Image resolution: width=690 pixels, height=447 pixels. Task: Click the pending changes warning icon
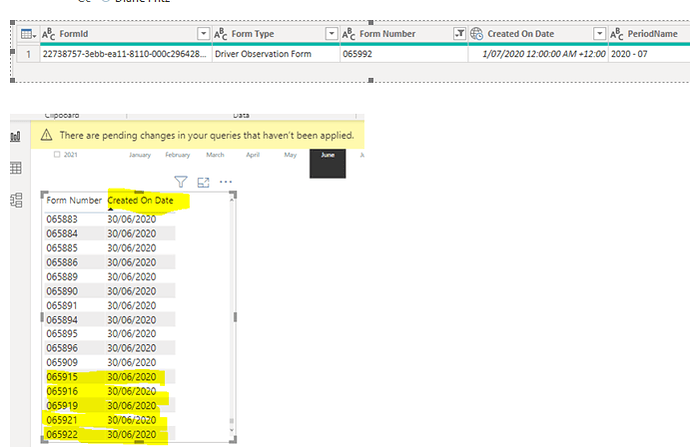click(x=46, y=135)
